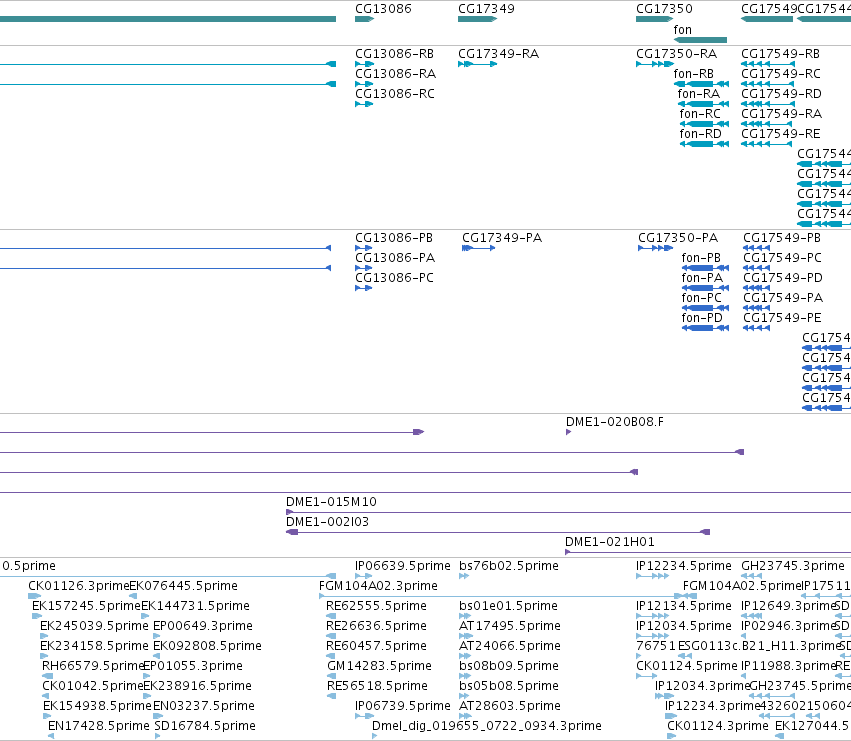Click the CG17349-PA protein label
Viewport: 851px width, 741px height.
tap(502, 238)
